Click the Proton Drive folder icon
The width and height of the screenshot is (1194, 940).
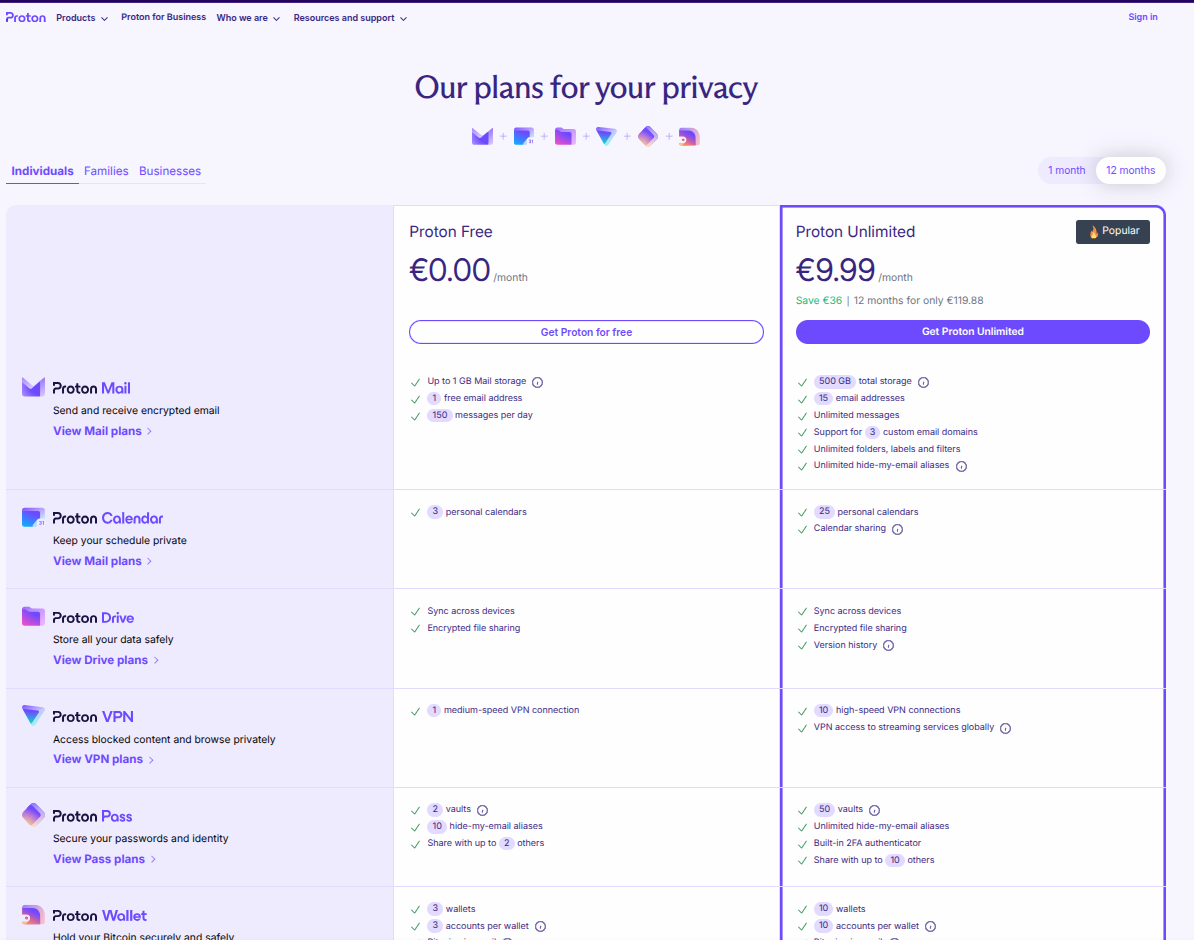[33, 617]
